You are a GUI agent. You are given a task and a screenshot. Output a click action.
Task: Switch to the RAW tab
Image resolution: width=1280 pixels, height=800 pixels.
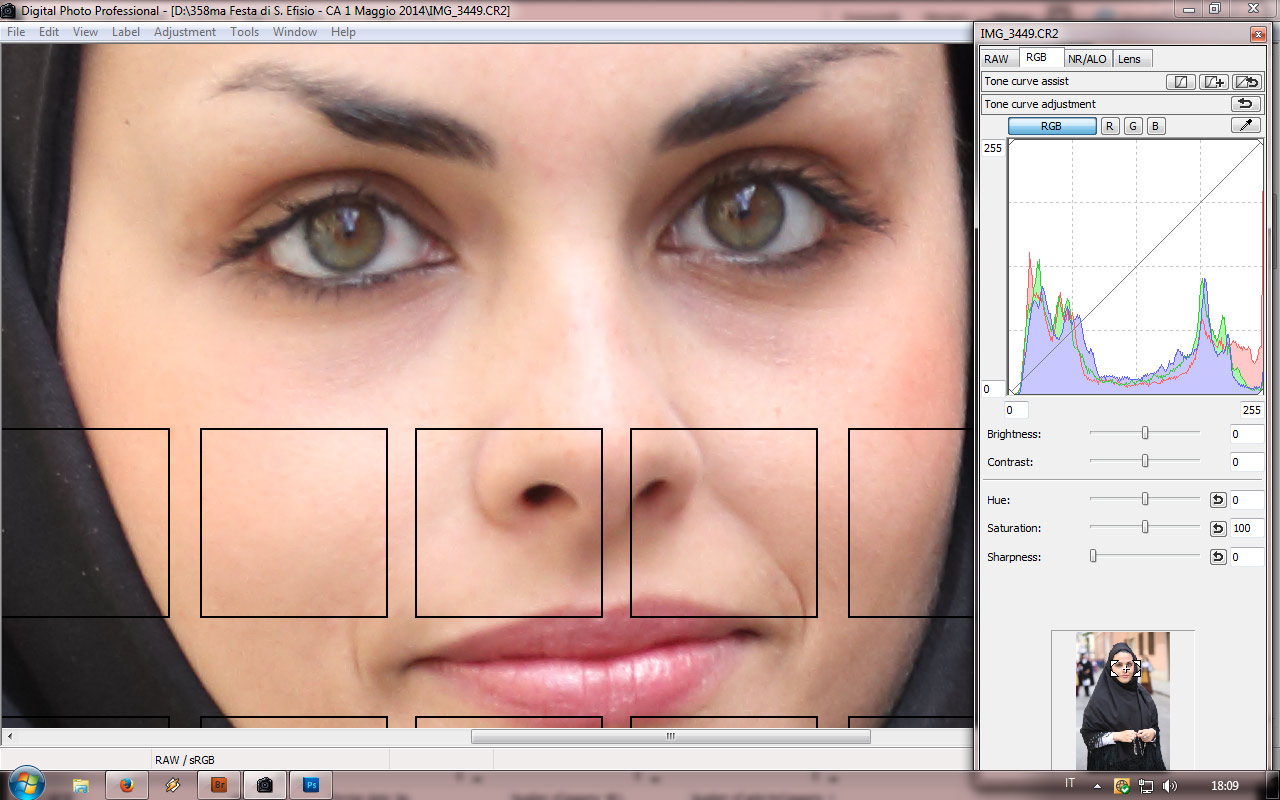pos(997,59)
